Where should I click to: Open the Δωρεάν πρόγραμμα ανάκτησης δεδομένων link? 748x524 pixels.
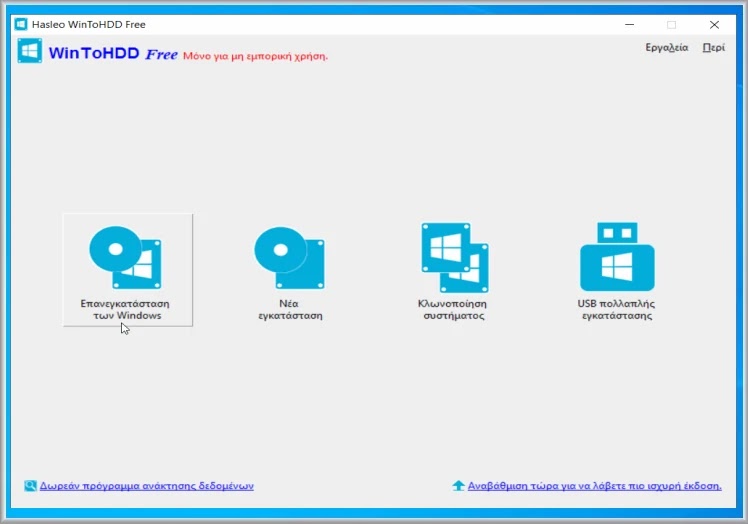(x=146, y=486)
